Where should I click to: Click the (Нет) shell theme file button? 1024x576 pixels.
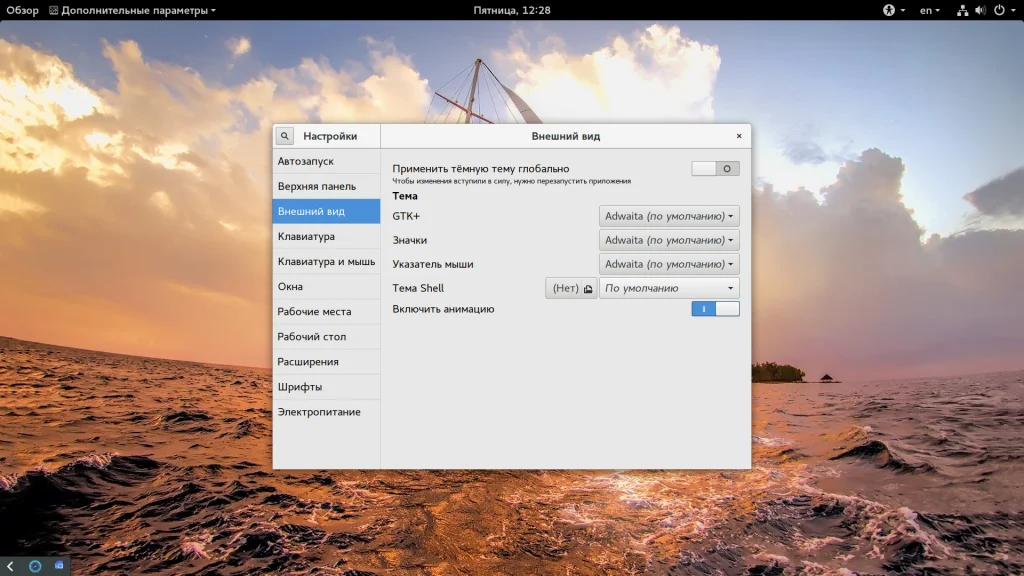click(x=571, y=288)
